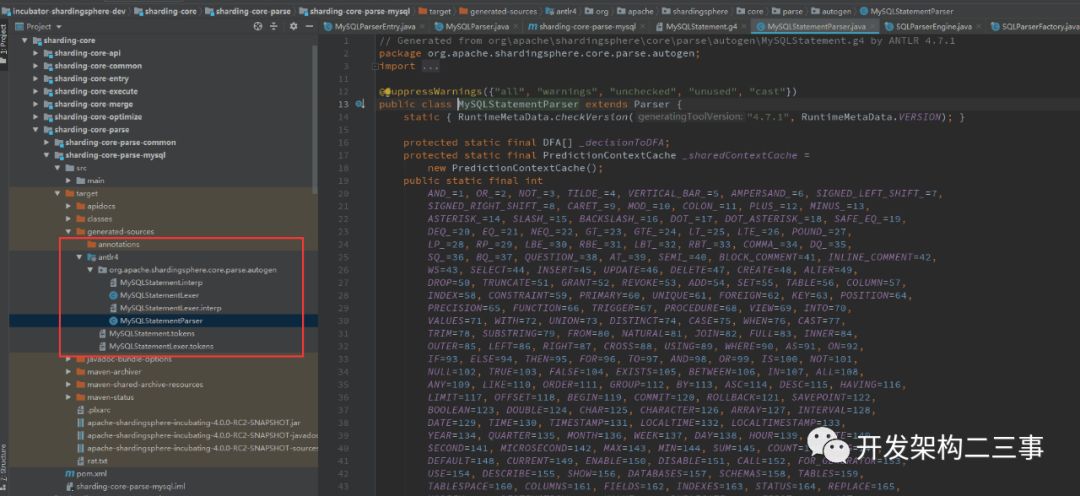This screenshot has height=496, width=1080.
Task: Click the annotations folder icon
Action: [x=92, y=245]
